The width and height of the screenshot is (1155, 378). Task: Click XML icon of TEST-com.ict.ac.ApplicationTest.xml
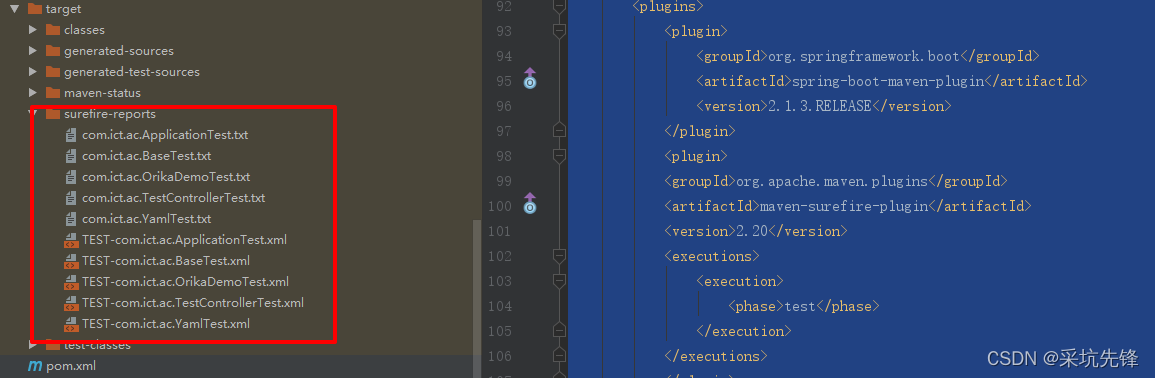71,239
